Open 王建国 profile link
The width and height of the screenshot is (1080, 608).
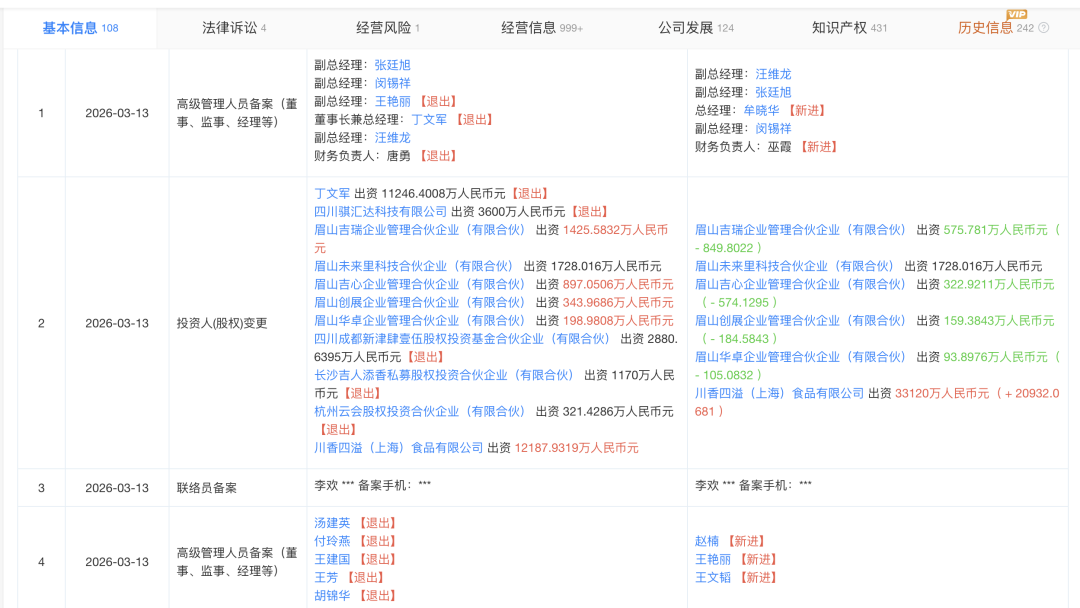pos(332,560)
